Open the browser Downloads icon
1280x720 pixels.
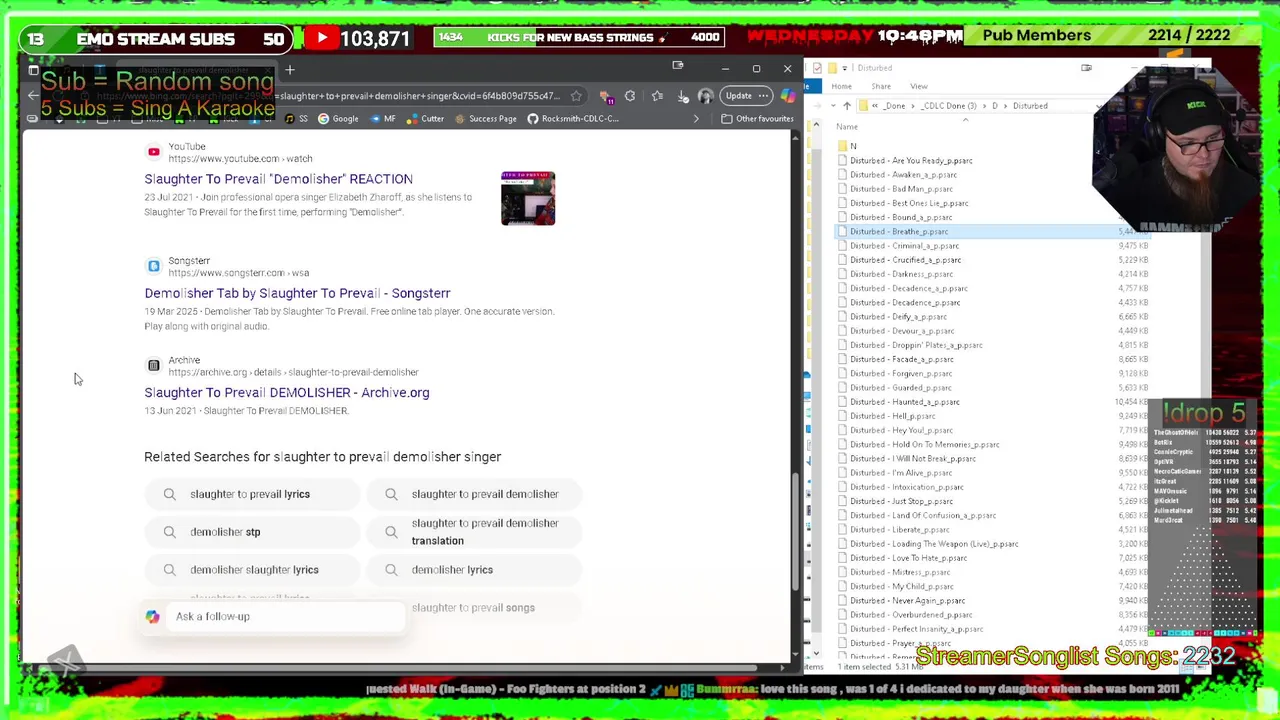tap(683, 96)
